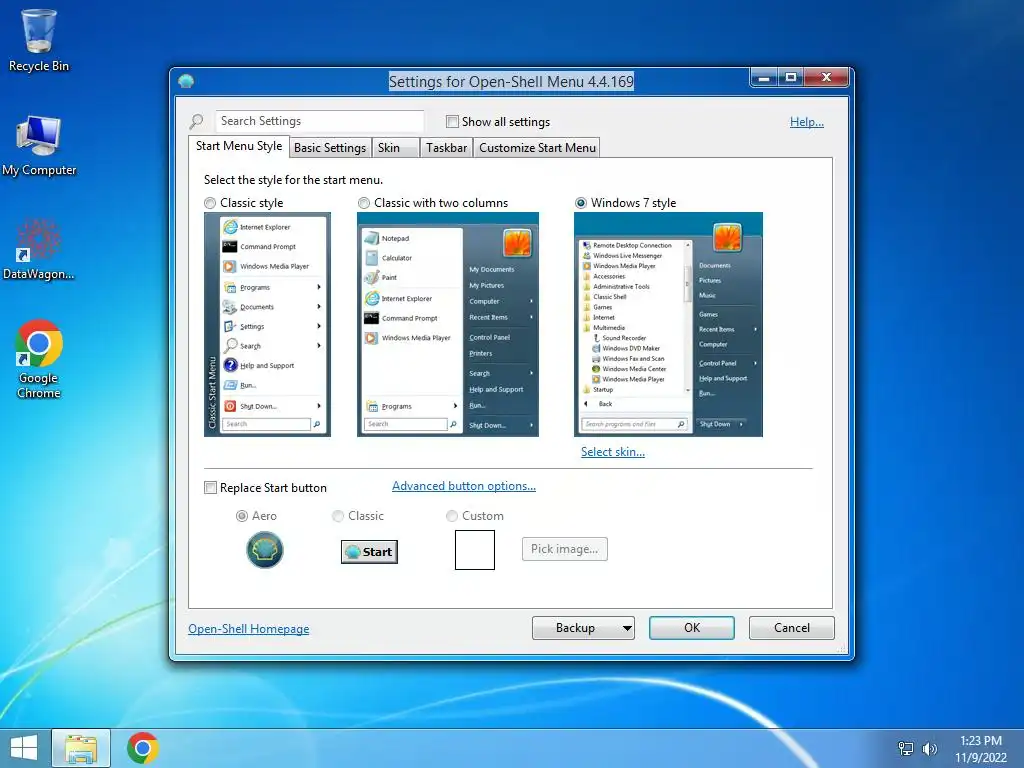Open the Help link

pos(807,121)
